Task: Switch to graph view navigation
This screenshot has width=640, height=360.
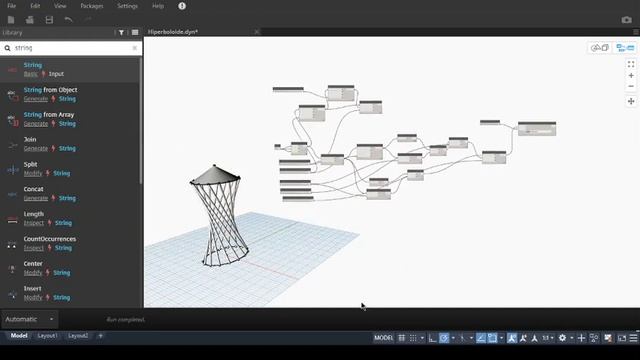Action: tap(625, 48)
